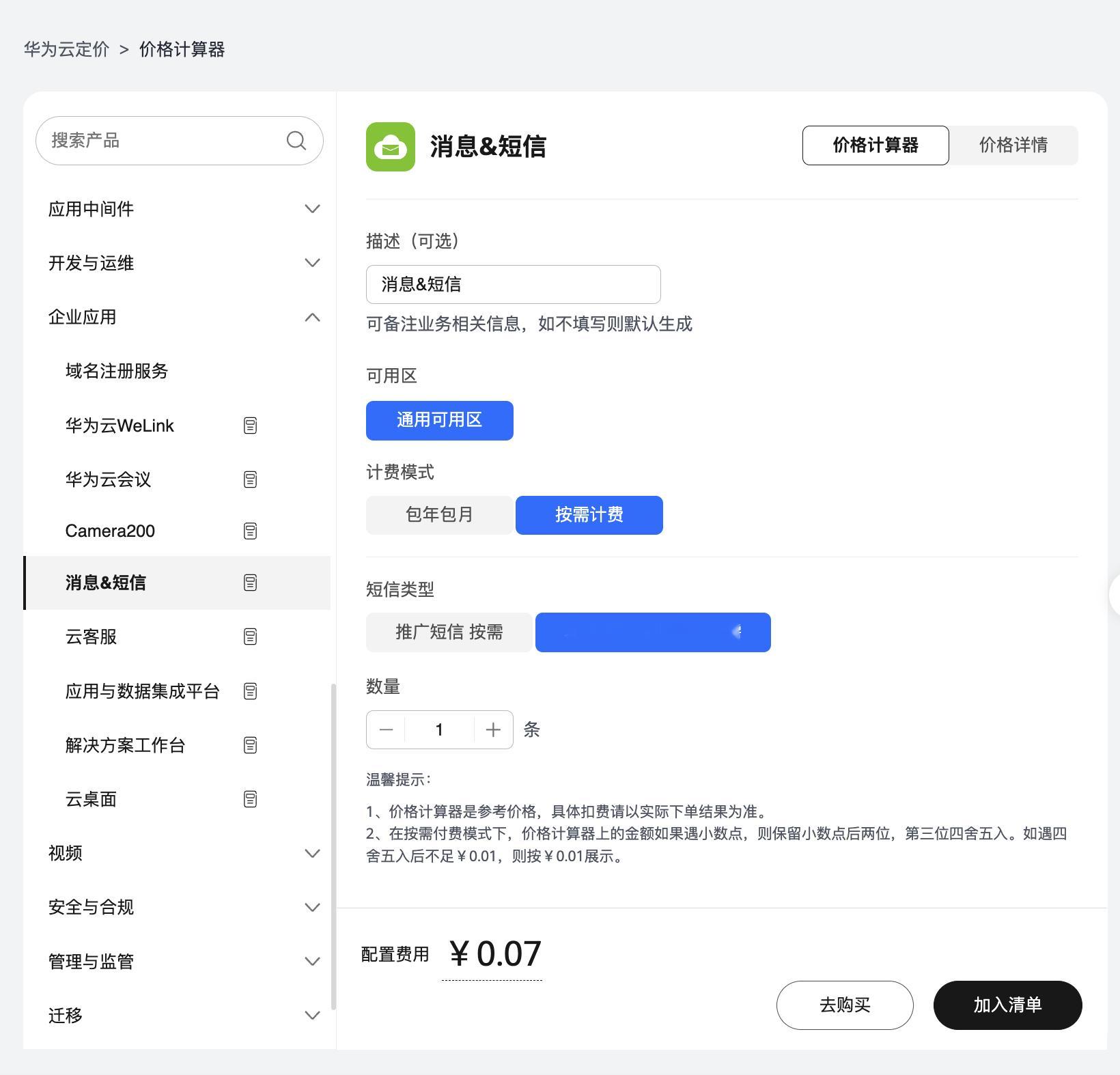Screen dimensions: 1120x1075
Task: Click calculator icon beside 云客服
Action: [250, 637]
